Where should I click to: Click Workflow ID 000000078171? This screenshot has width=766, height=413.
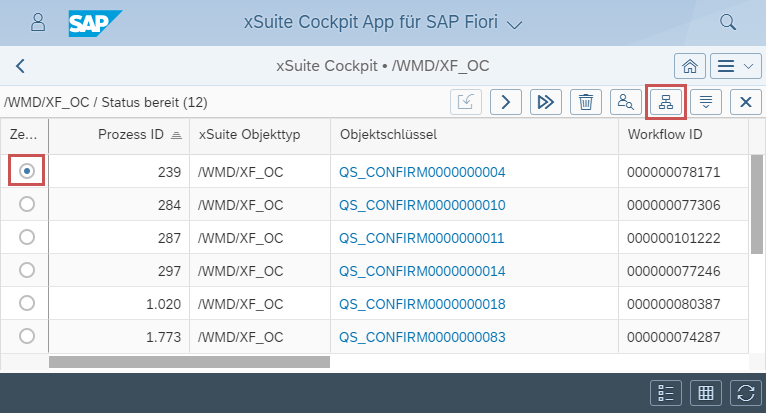coord(674,172)
